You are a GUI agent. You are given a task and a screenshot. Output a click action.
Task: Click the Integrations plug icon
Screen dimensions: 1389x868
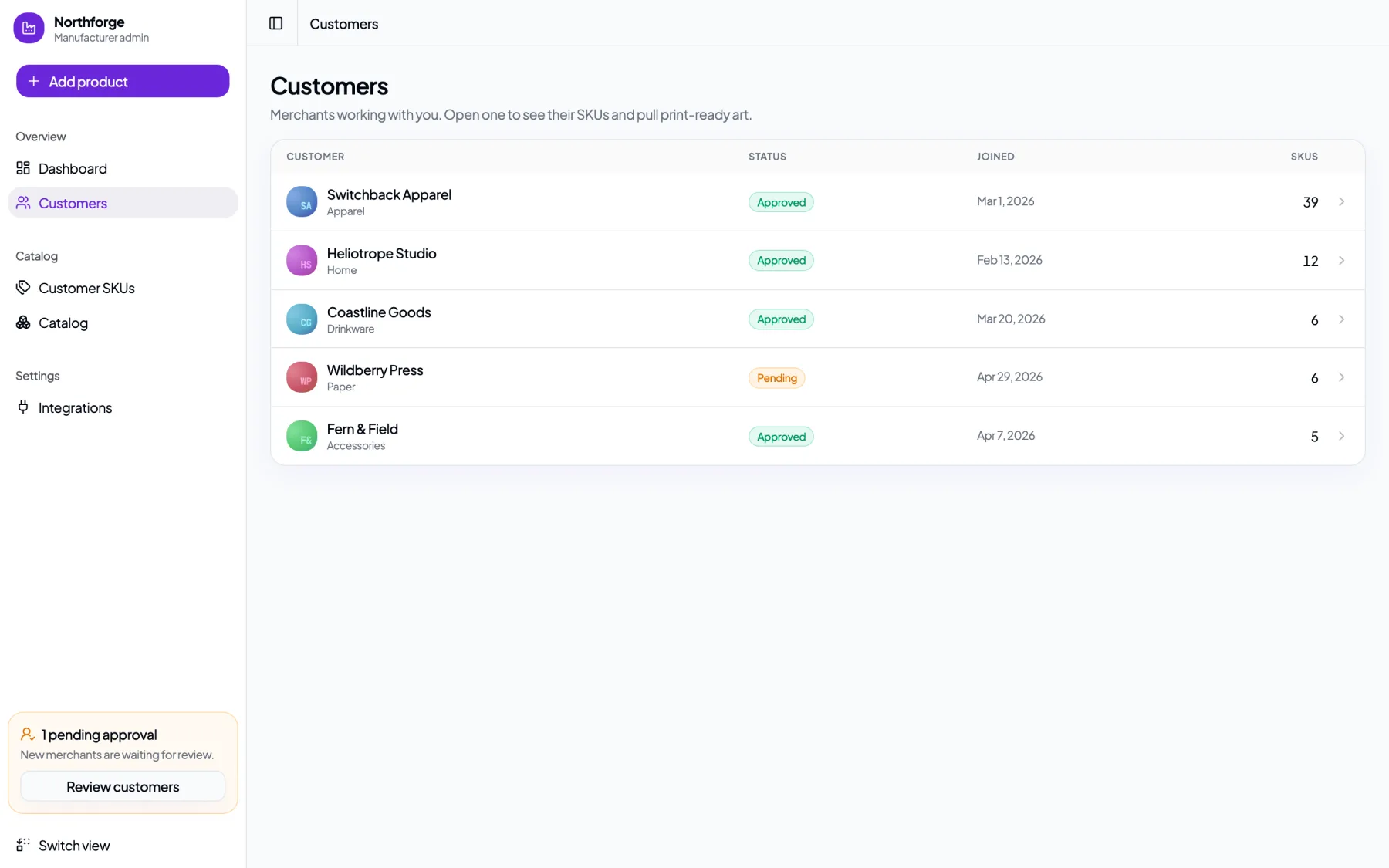tap(23, 407)
